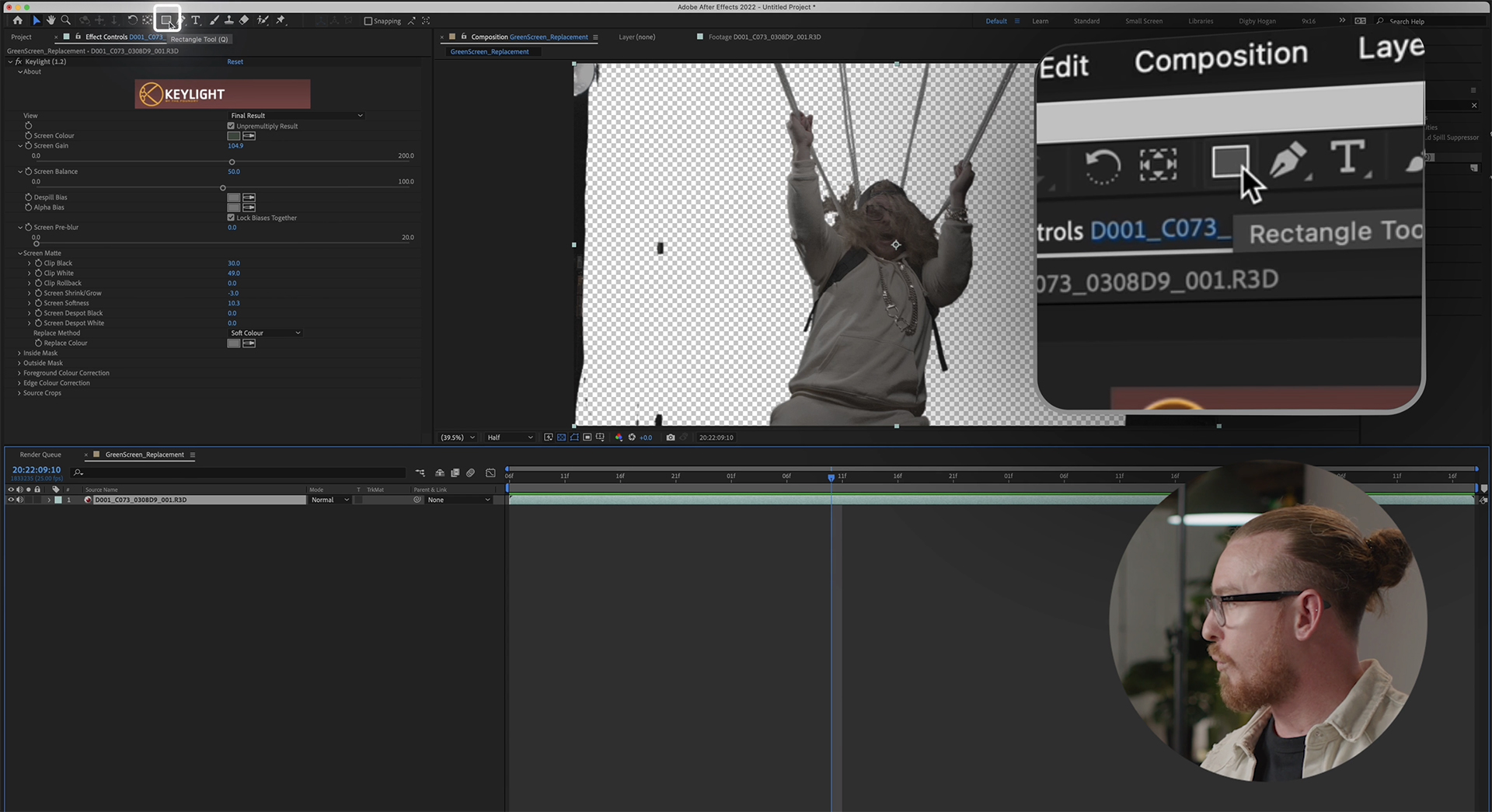Open the Keylight View dropdown
The height and width of the screenshot is (812, 1492).
295,116
